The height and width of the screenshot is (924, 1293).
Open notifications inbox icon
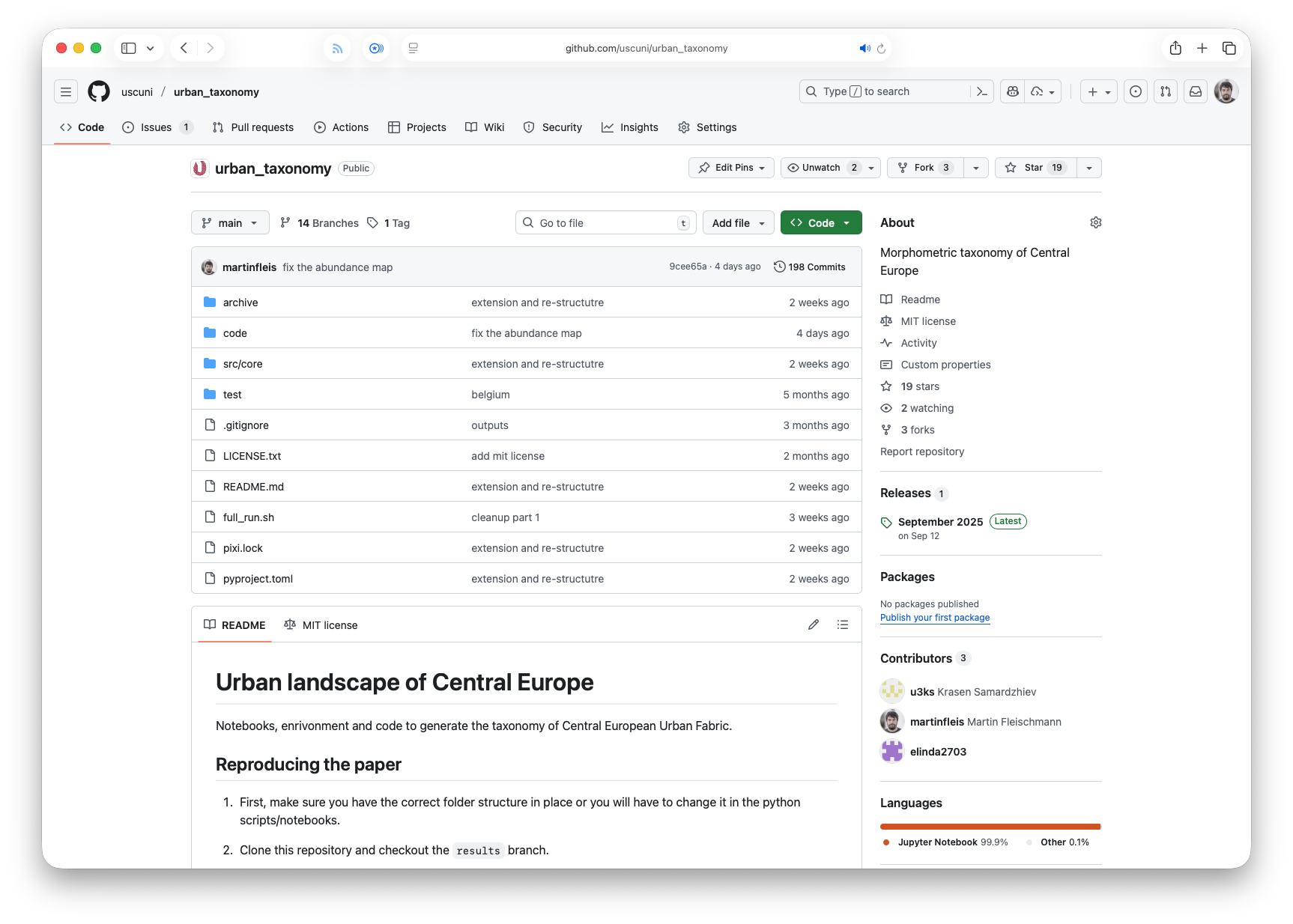1196,91
